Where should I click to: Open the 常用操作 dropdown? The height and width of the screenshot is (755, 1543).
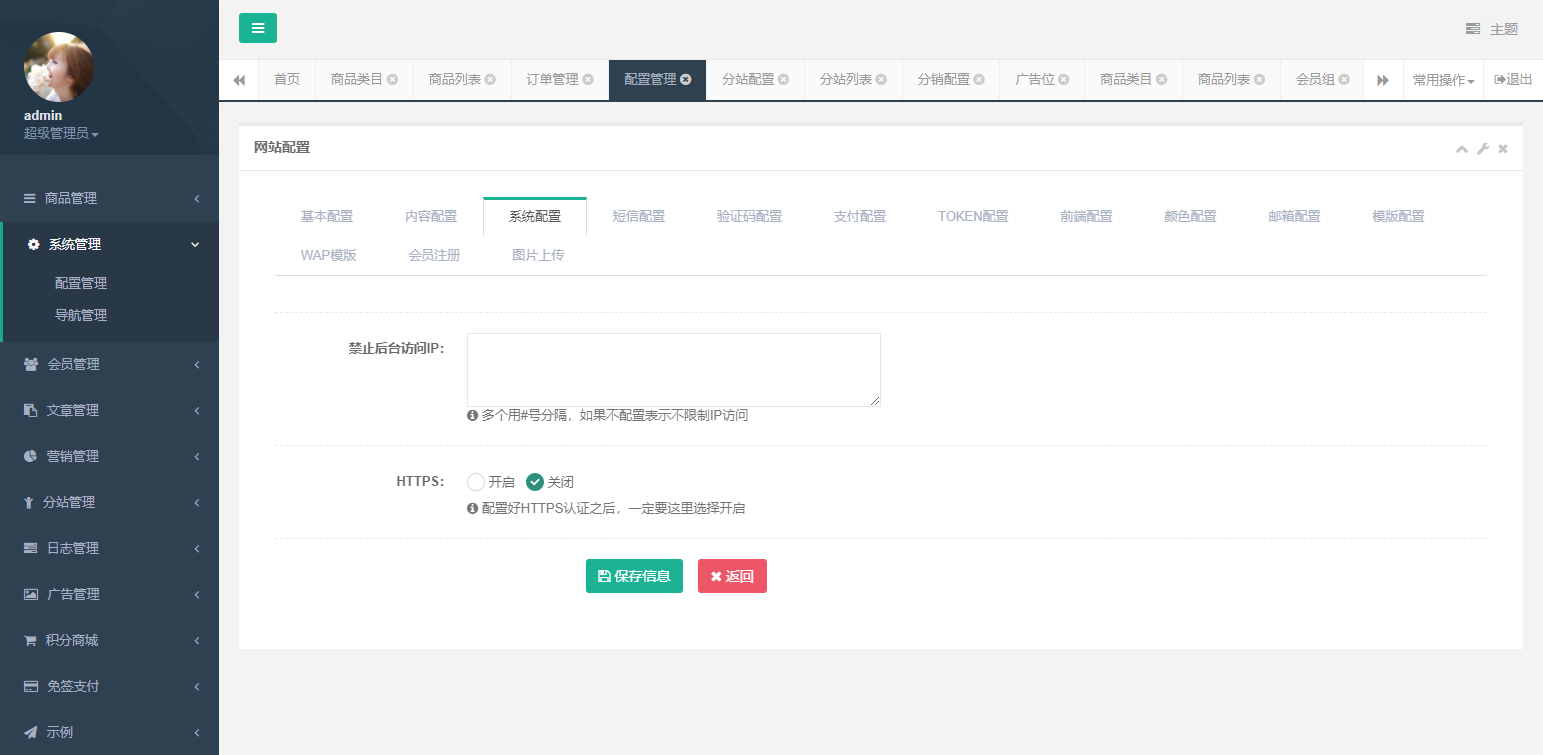(x=1443, y=80)
